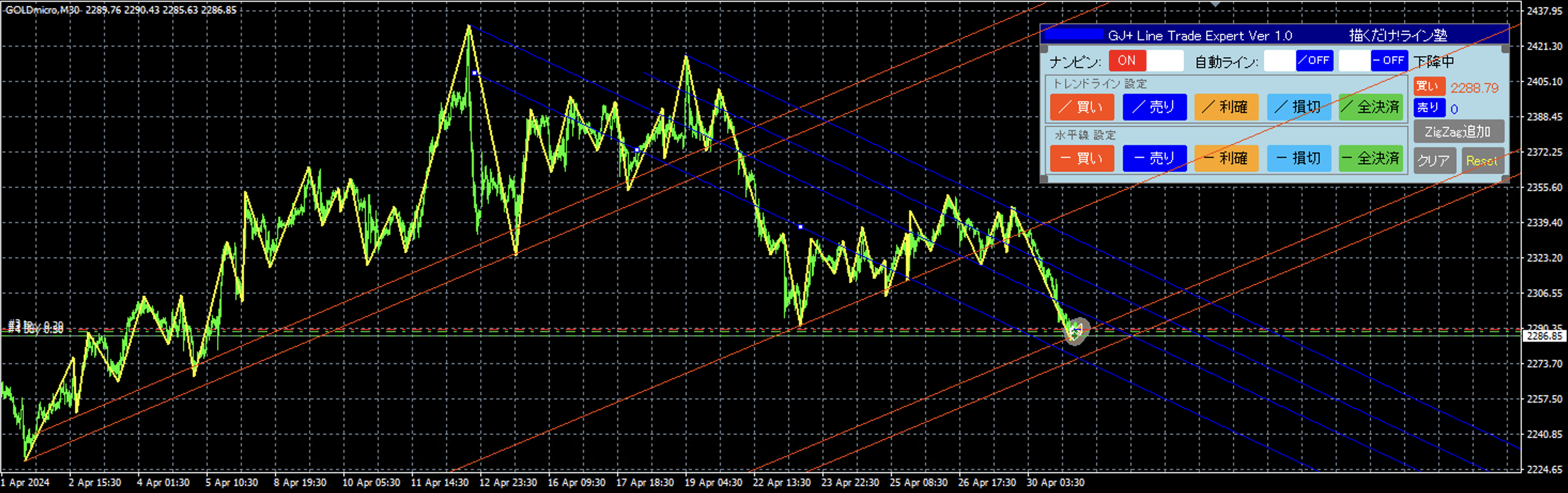Click the 水平線 設定 section heading
This screenshot has width=1568, height=493.
point(1085,135)
